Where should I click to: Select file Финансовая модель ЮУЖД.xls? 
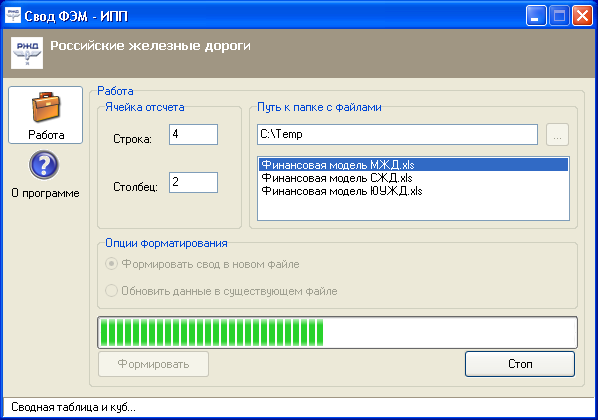[x=413, y=191]
